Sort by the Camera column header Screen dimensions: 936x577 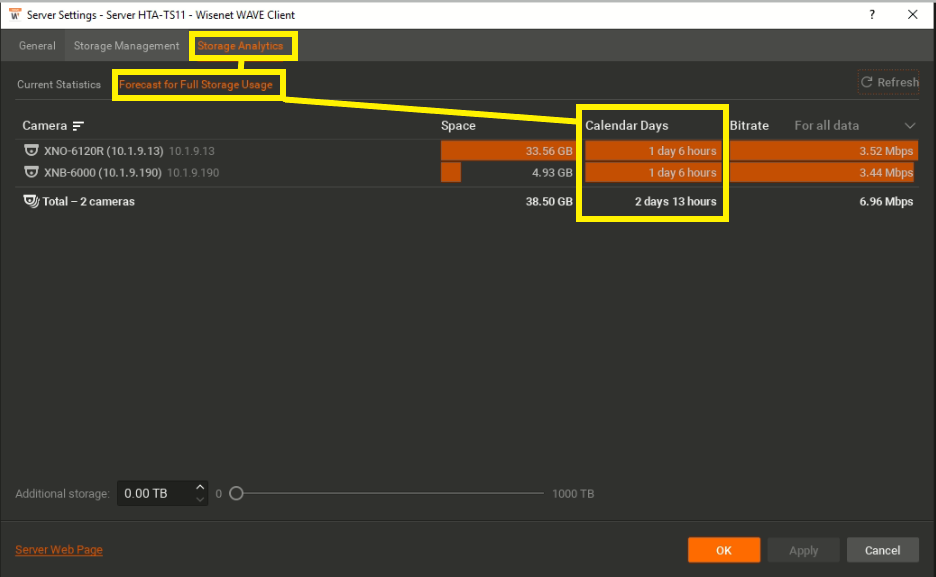click(x=45, y=126)
